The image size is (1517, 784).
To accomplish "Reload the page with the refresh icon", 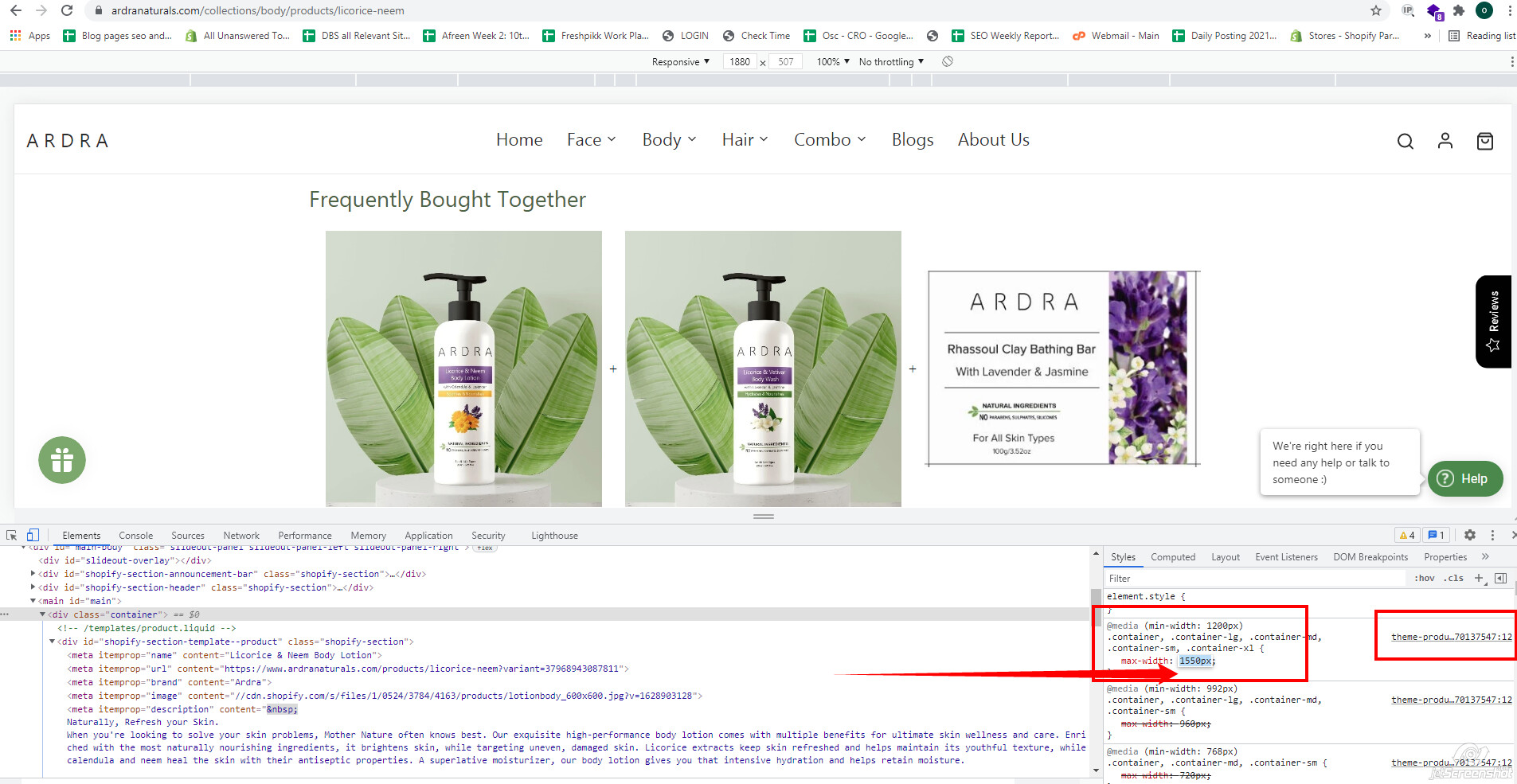I will (x=67, y=10).
